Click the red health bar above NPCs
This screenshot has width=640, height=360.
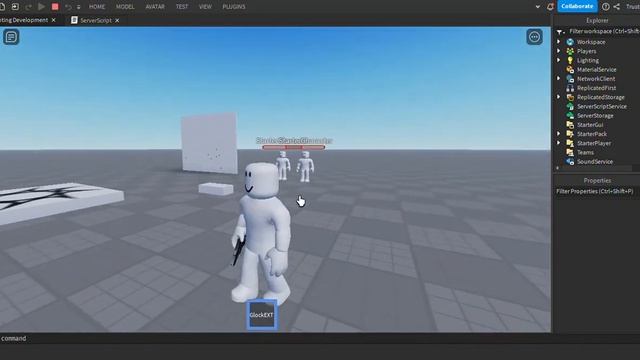pyautogui.click(x=293, y=147)
